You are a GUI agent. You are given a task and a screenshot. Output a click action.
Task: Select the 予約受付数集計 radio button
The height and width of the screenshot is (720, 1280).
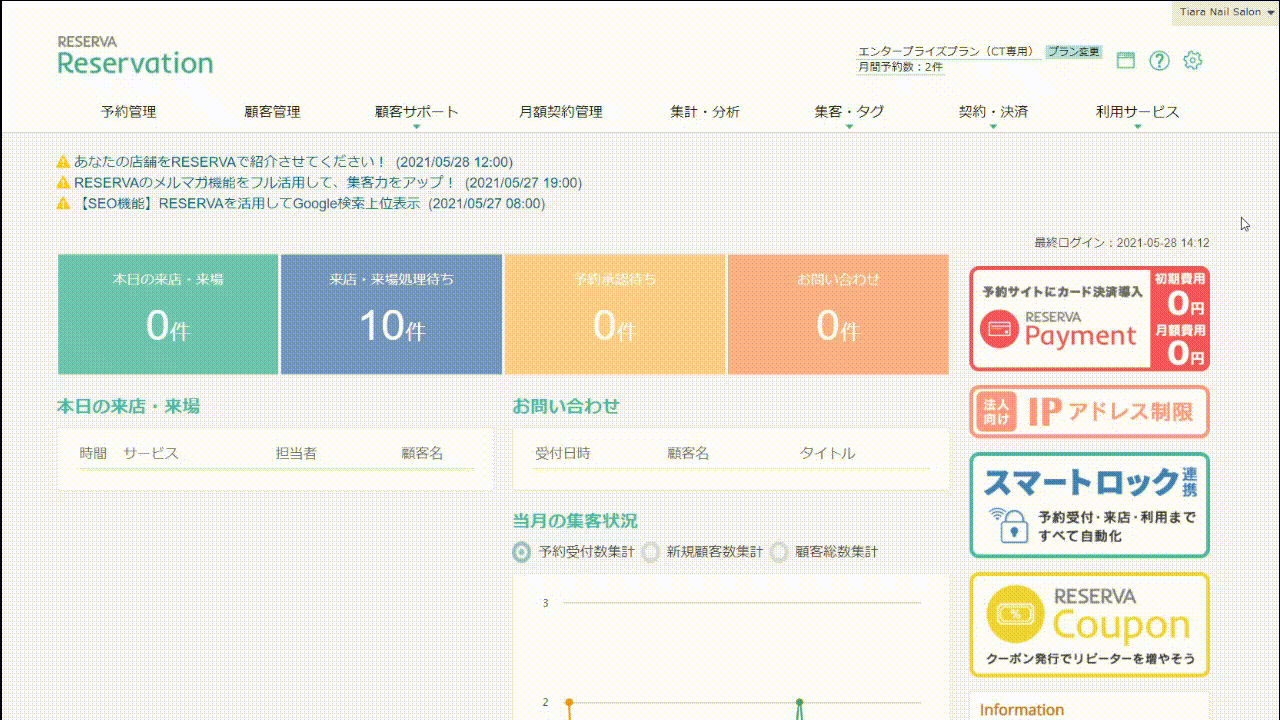coord(521,551)
